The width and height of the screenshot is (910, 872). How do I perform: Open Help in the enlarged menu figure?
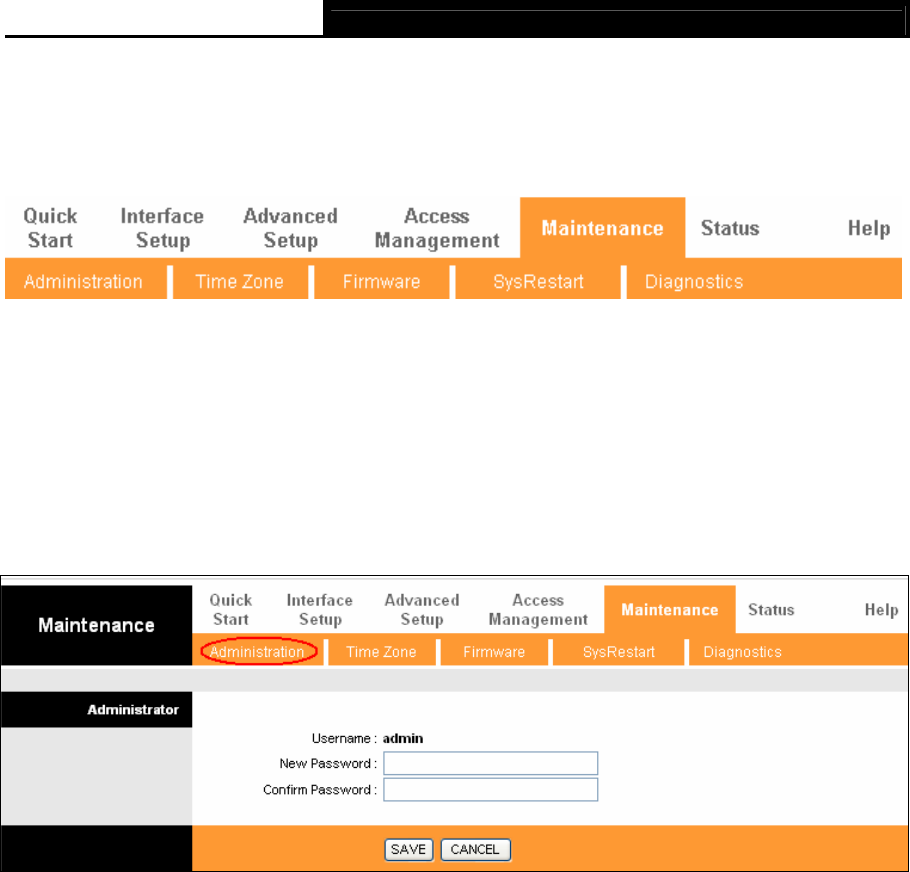(x=869, y=228)
